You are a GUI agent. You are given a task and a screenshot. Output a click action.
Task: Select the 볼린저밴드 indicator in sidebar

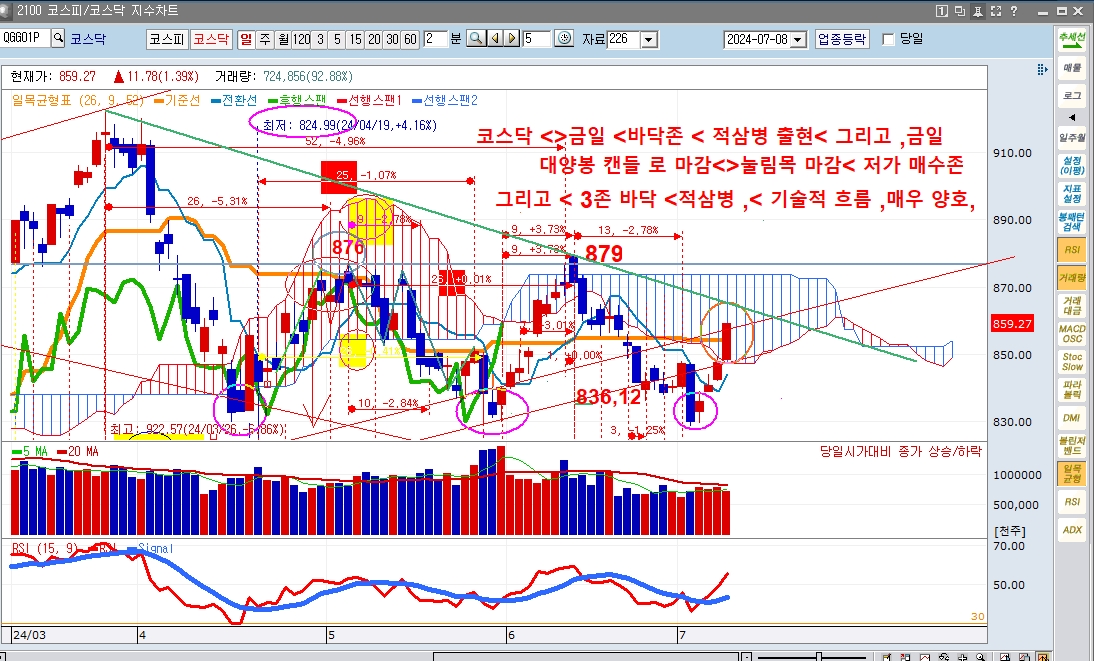(x=1072, y=445)
